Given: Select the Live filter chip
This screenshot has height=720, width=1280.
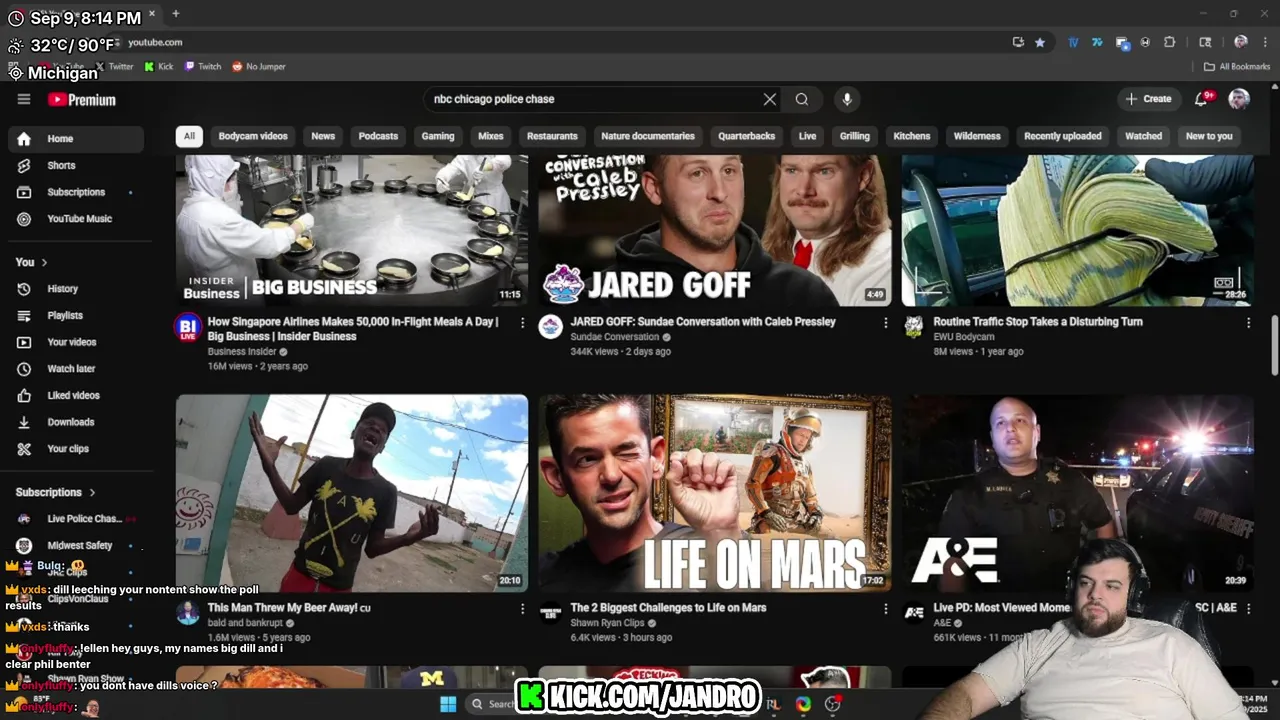Looking at the screenshot, I should (x=808, y=136).
